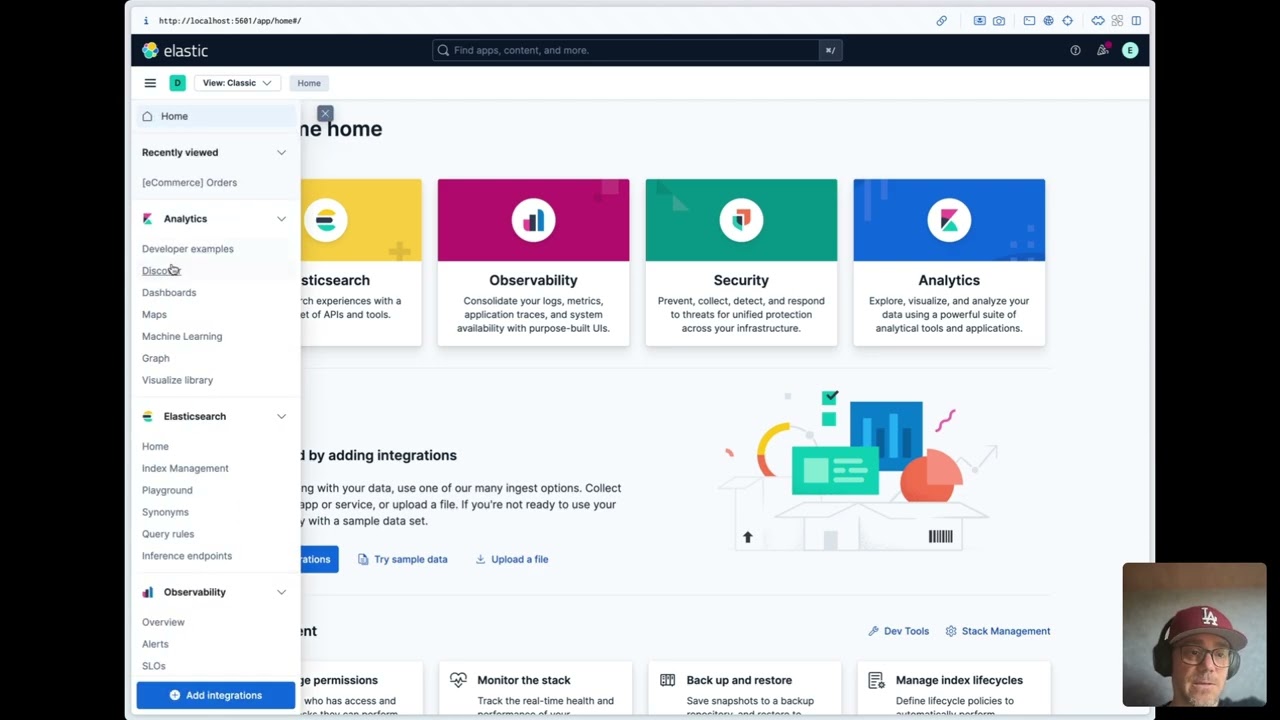Click the browser address bar URL

click(230, 20)
